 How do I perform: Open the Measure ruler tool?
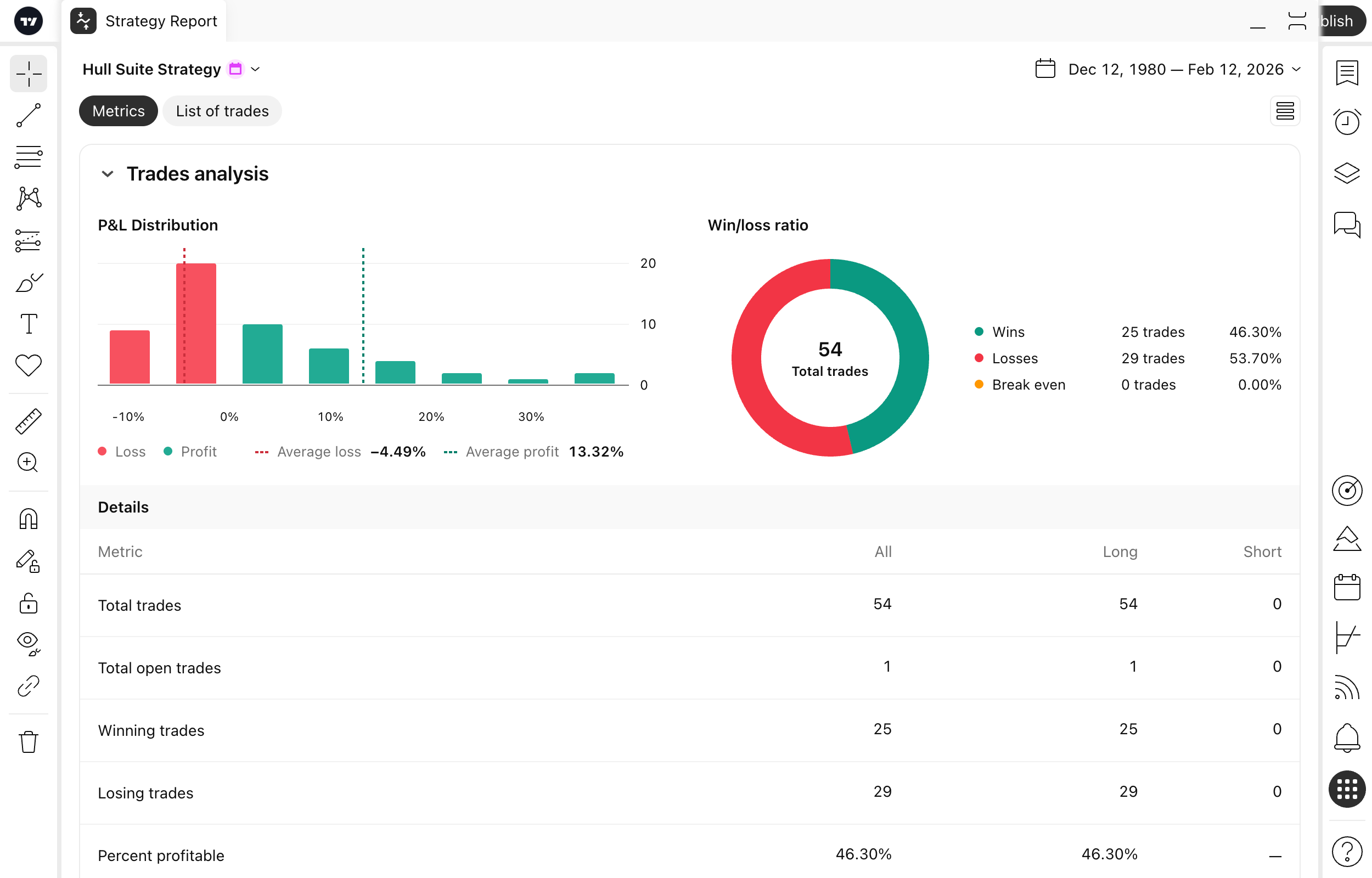click(29, 421)
